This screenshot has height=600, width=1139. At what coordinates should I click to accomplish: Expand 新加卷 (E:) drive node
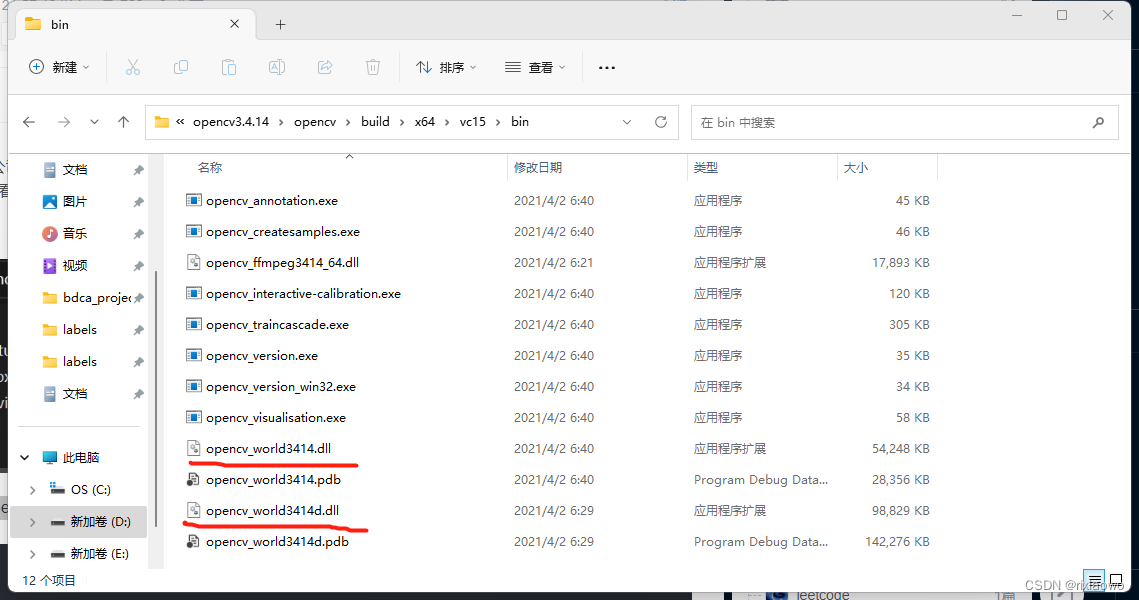tap(33, 554)
